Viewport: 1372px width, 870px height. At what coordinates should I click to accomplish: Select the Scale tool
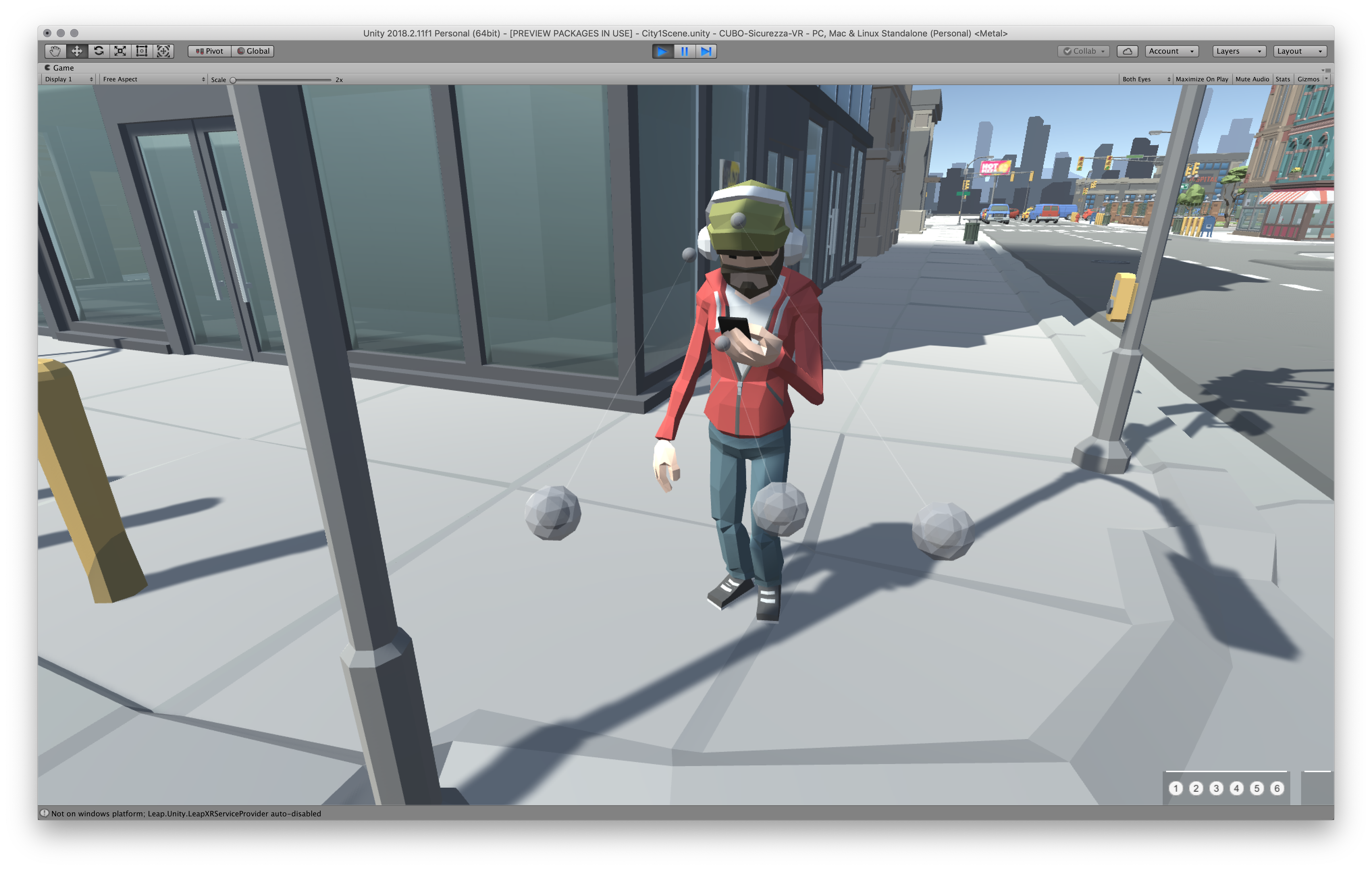point(120,51)
